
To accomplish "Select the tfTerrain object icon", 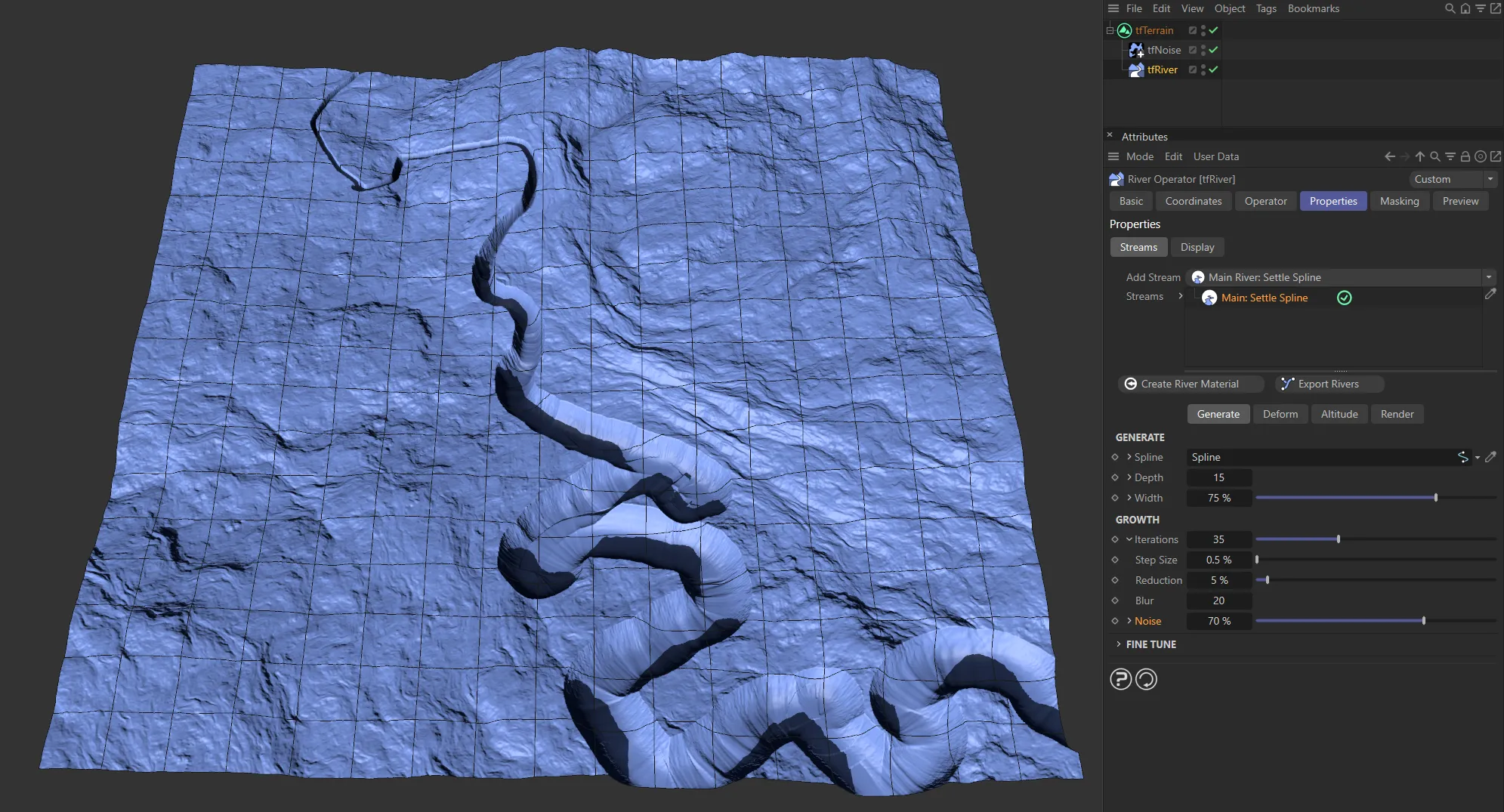I will [x=1125, y=30].
